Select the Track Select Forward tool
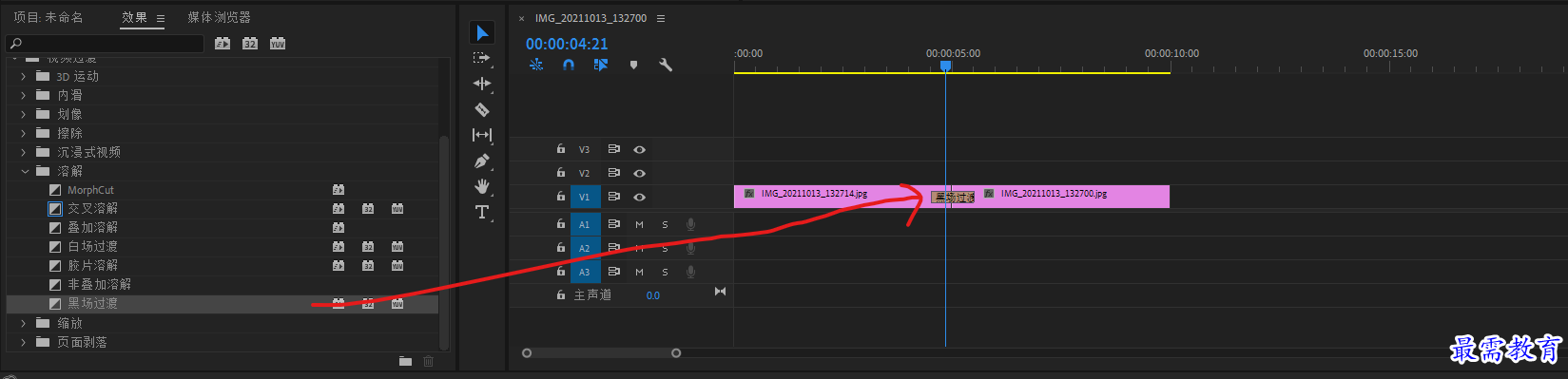Screen dimensions: 1568x379 point(482,58)
